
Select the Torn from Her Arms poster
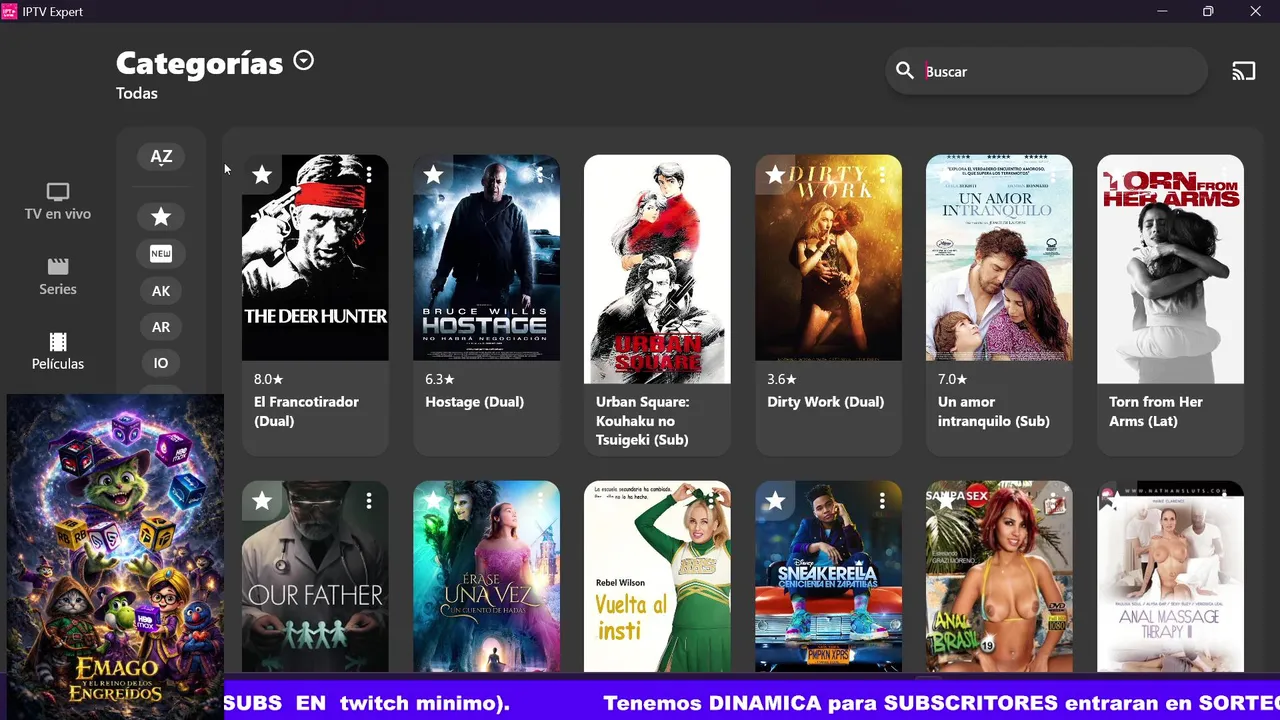point(1170,269)
